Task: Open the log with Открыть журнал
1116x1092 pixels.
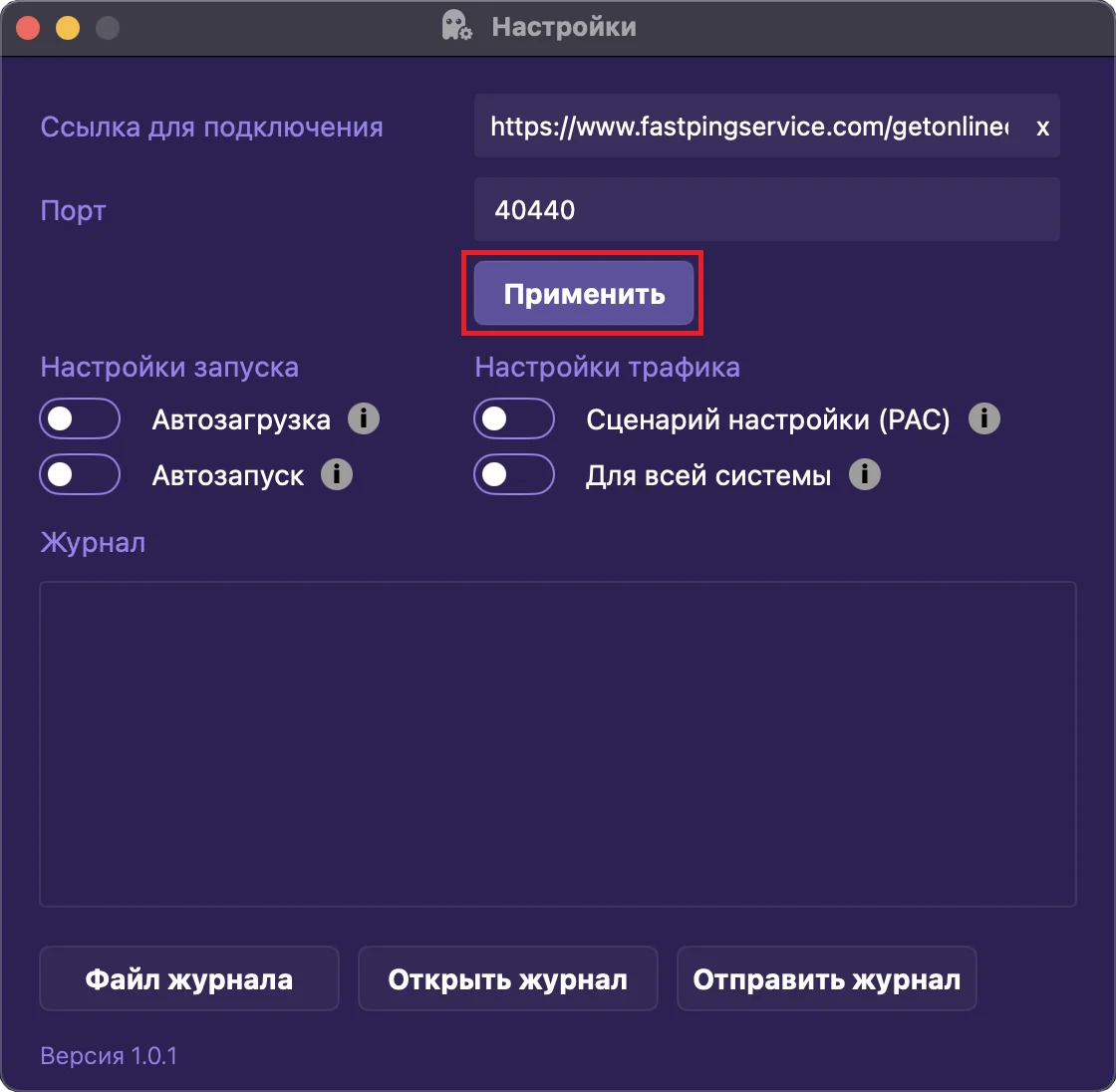Action: [x=508, y=979]
